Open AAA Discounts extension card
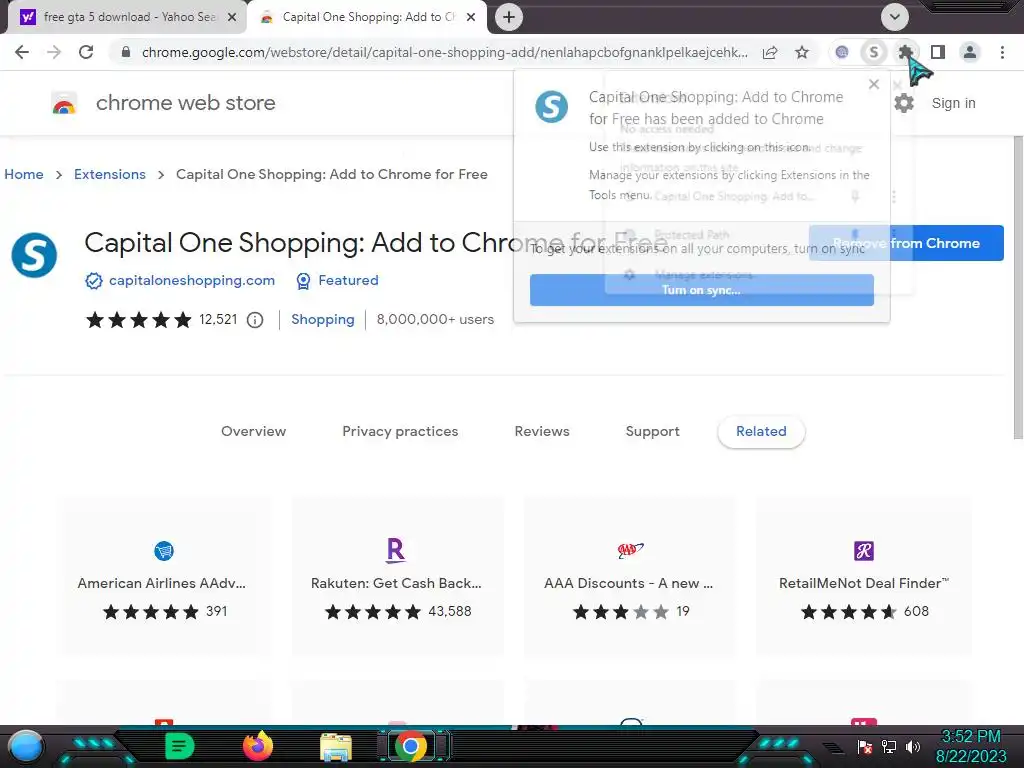The width and height of the screenshot is (1024, 768). [629, 576]
